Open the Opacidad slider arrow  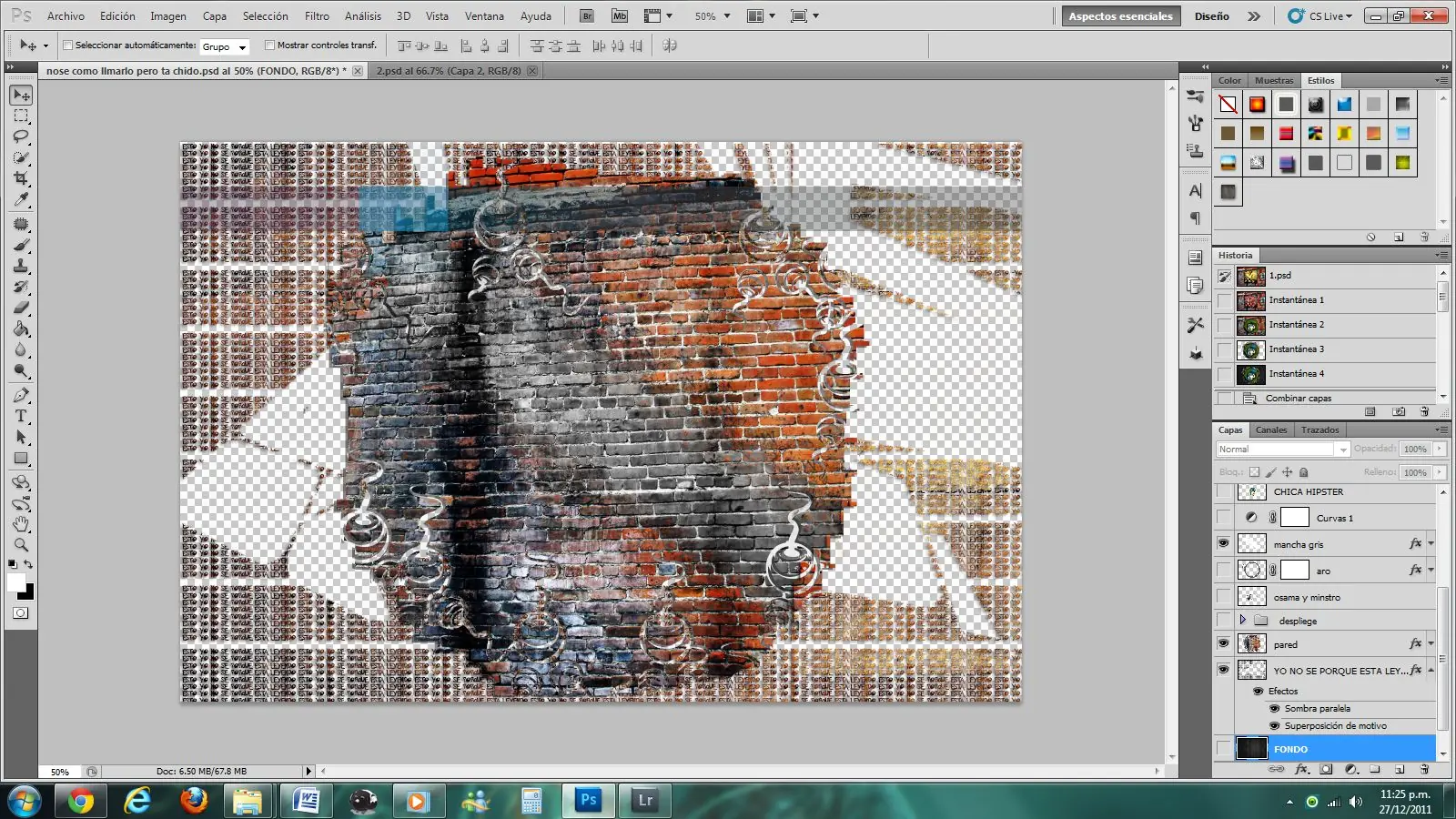(1440, 448)
